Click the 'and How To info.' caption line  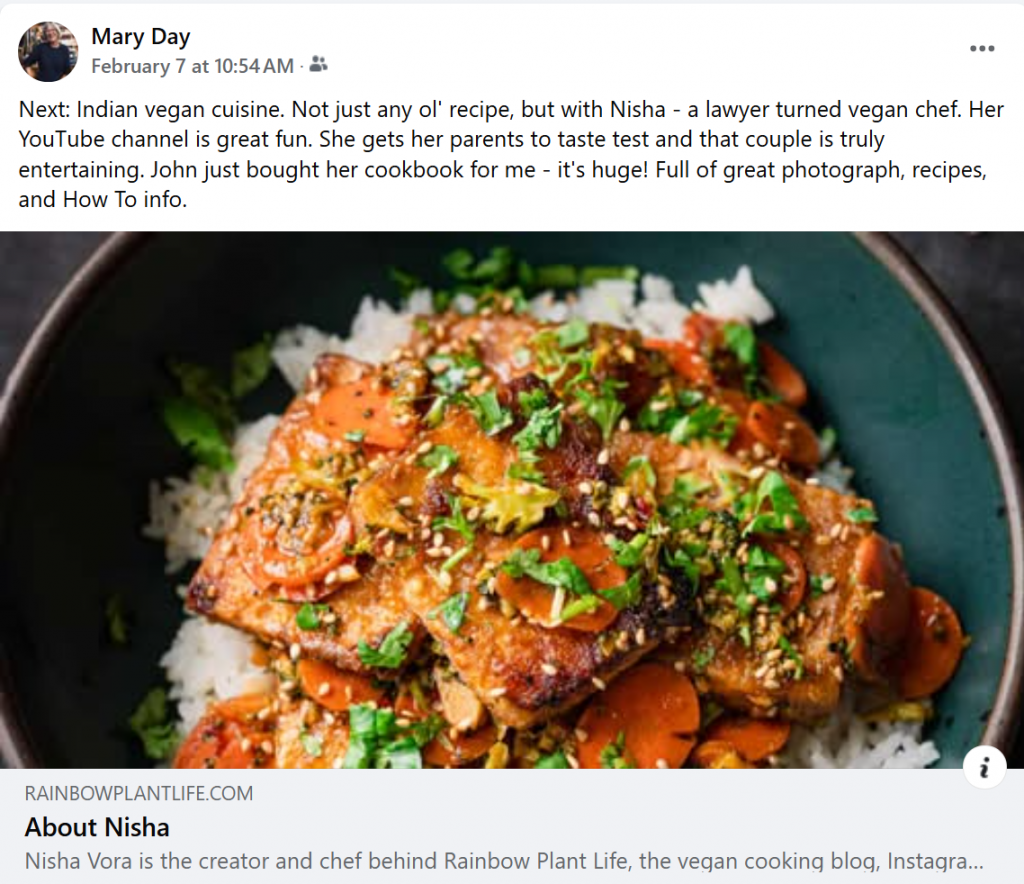pos(103,200)
